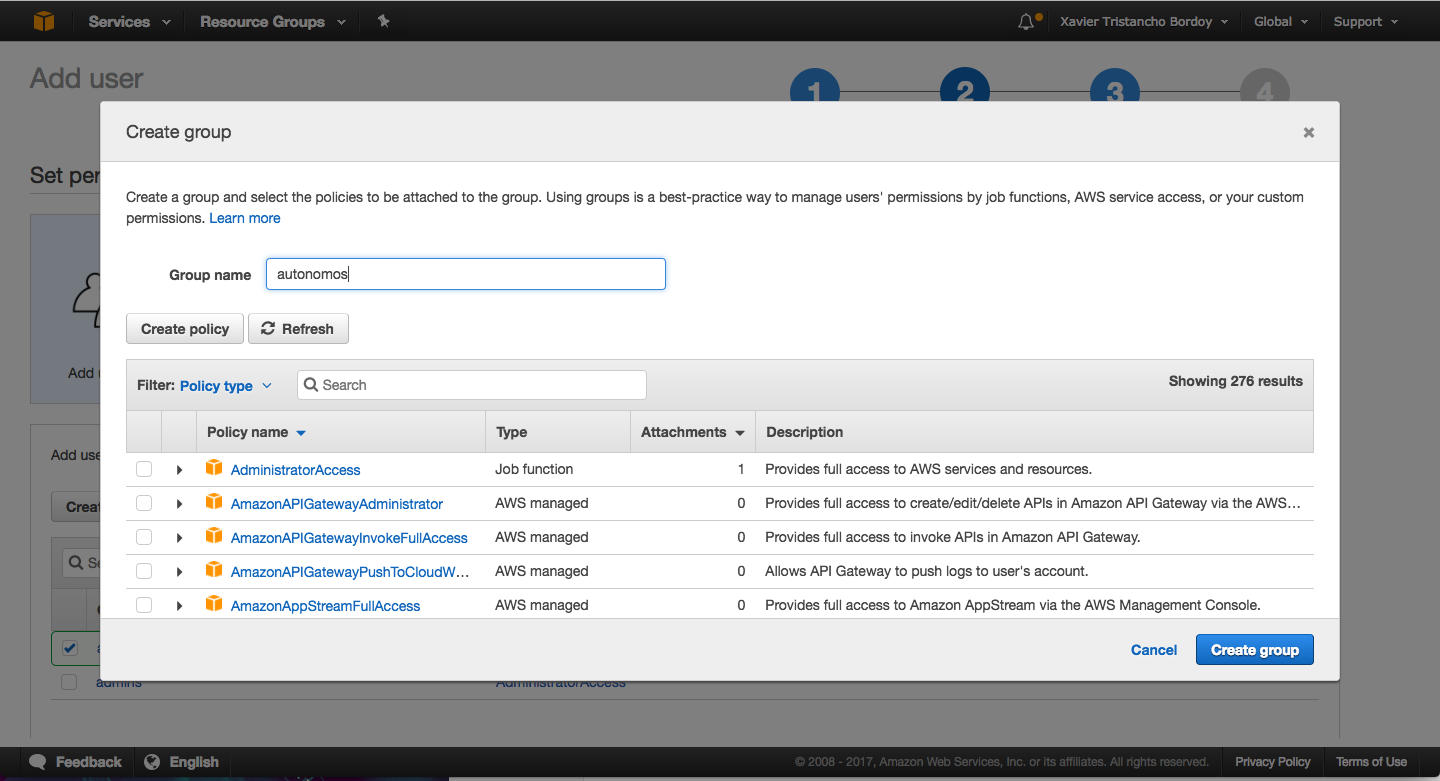This screenshot has width=1440, height=781.
Task: Click the orange policy icon for AmazonAPIGatewayAdministrator
Action: point(213,502)
